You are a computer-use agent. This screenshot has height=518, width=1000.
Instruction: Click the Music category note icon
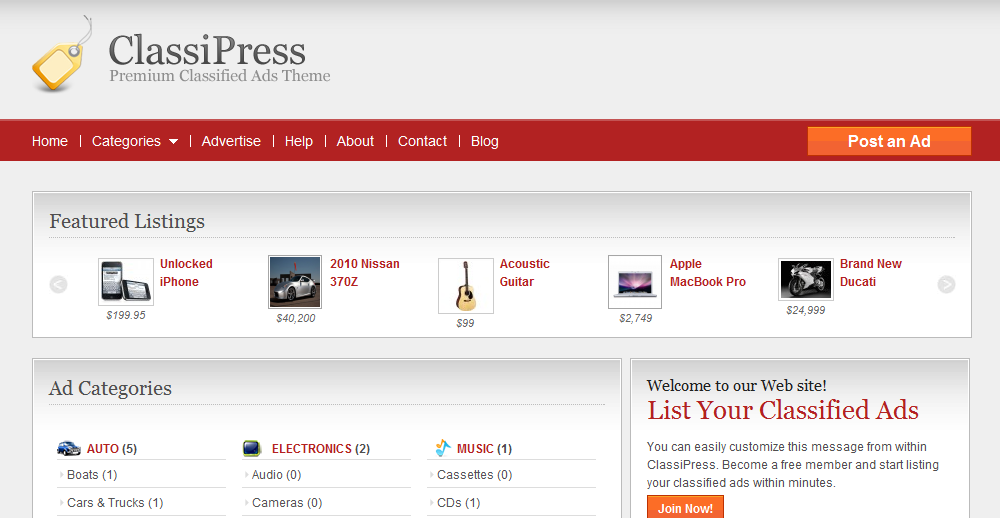point(443,448)
